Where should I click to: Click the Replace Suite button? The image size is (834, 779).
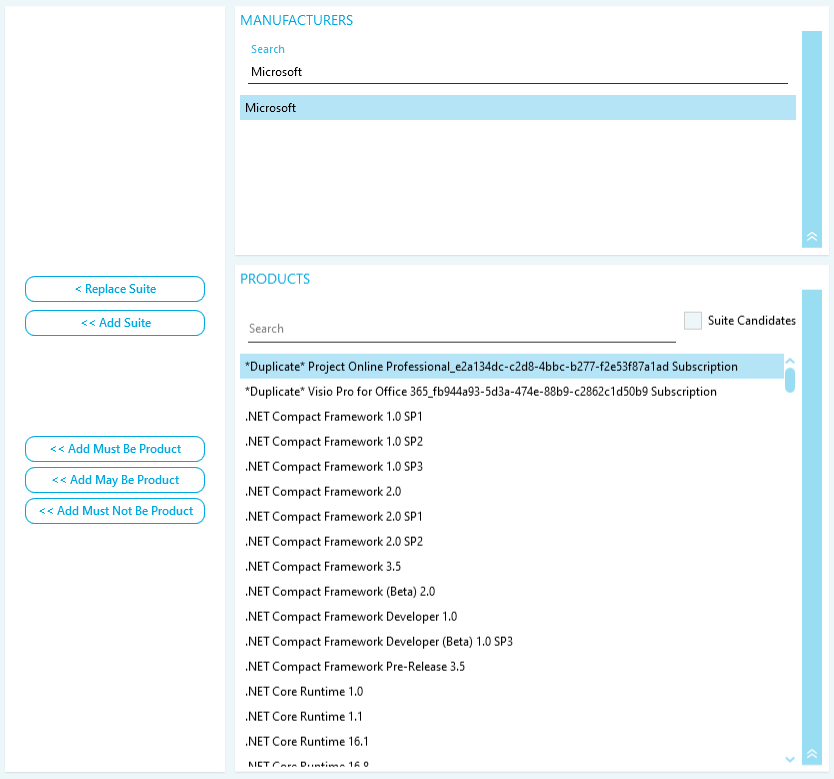115,289
